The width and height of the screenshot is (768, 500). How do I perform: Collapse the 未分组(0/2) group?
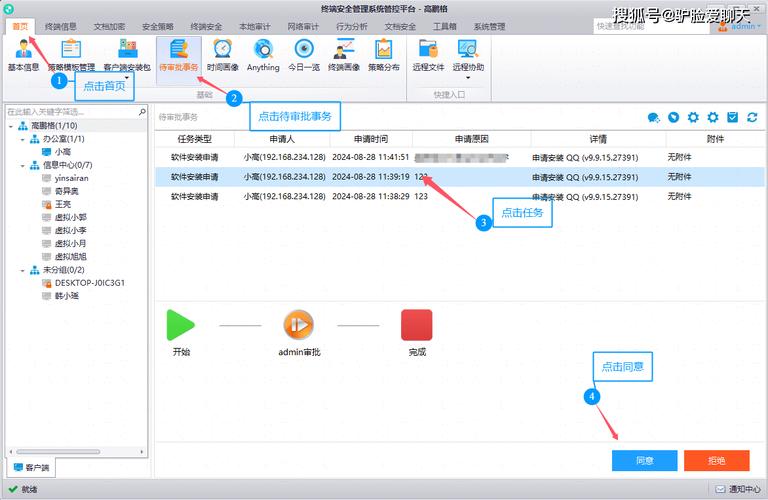pyautogui.click(x=23, y=270)
